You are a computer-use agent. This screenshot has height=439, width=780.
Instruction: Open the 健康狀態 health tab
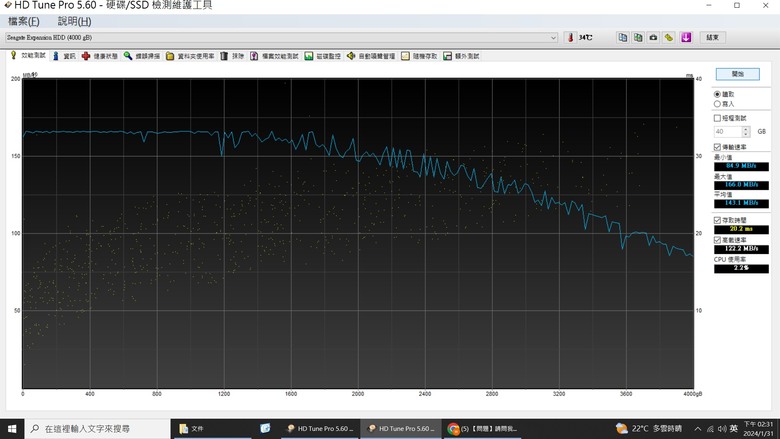(100, 56)
